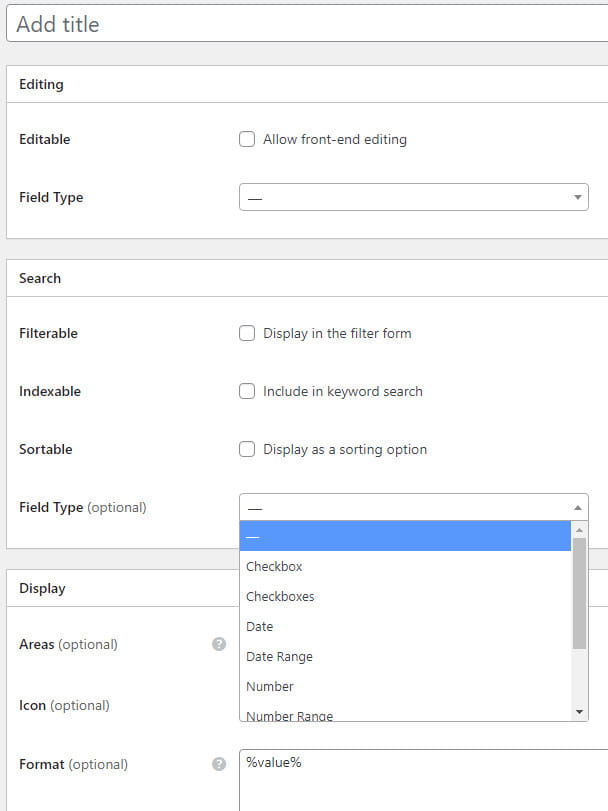This screenshot has width=608, height=811.
Task: Choose Checkboxes option in the list
Action: pyautogui.click(x=280, y=596)
